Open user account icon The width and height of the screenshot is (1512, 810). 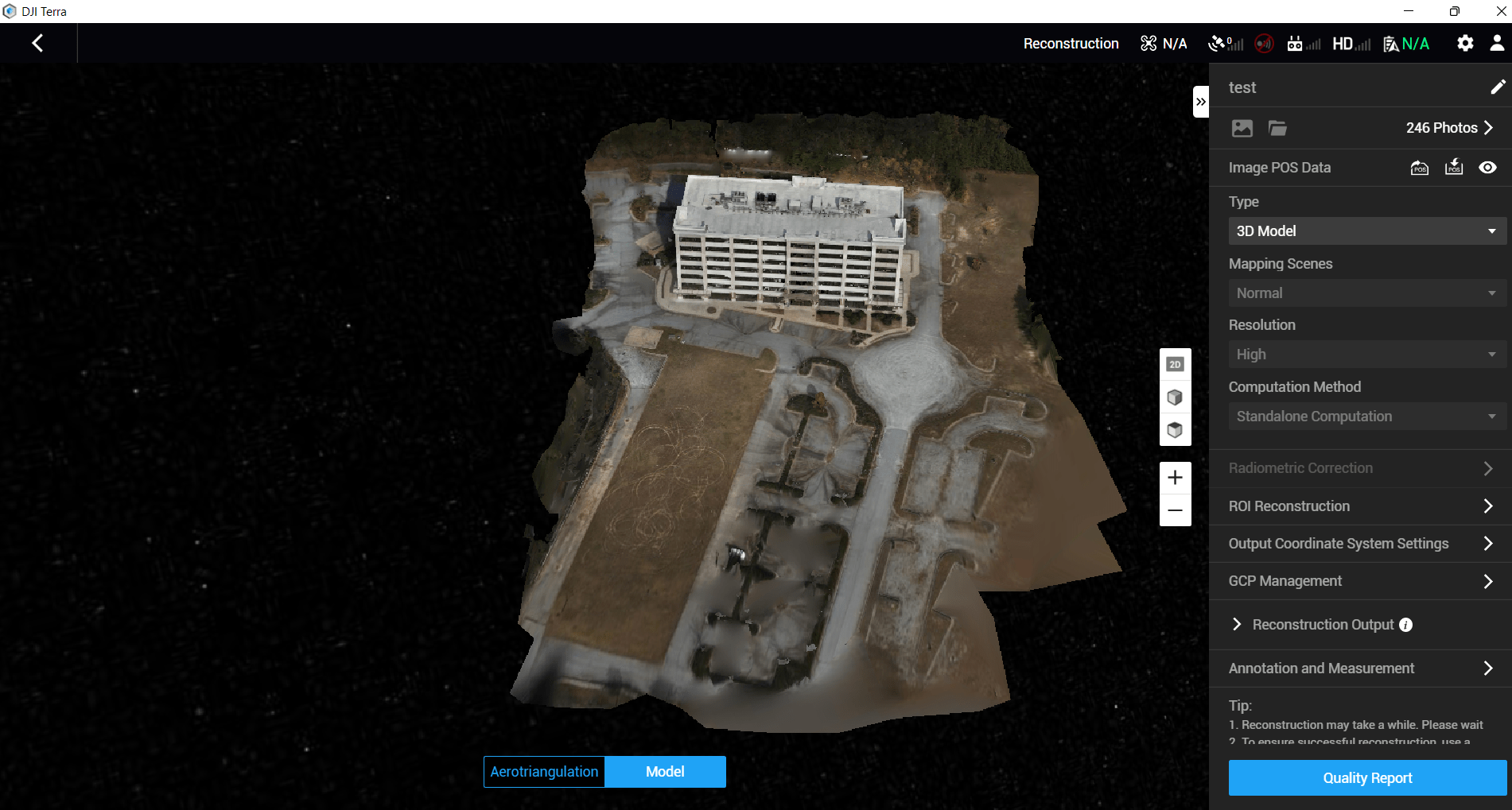pyautogui.click(x=1496, y=44)
